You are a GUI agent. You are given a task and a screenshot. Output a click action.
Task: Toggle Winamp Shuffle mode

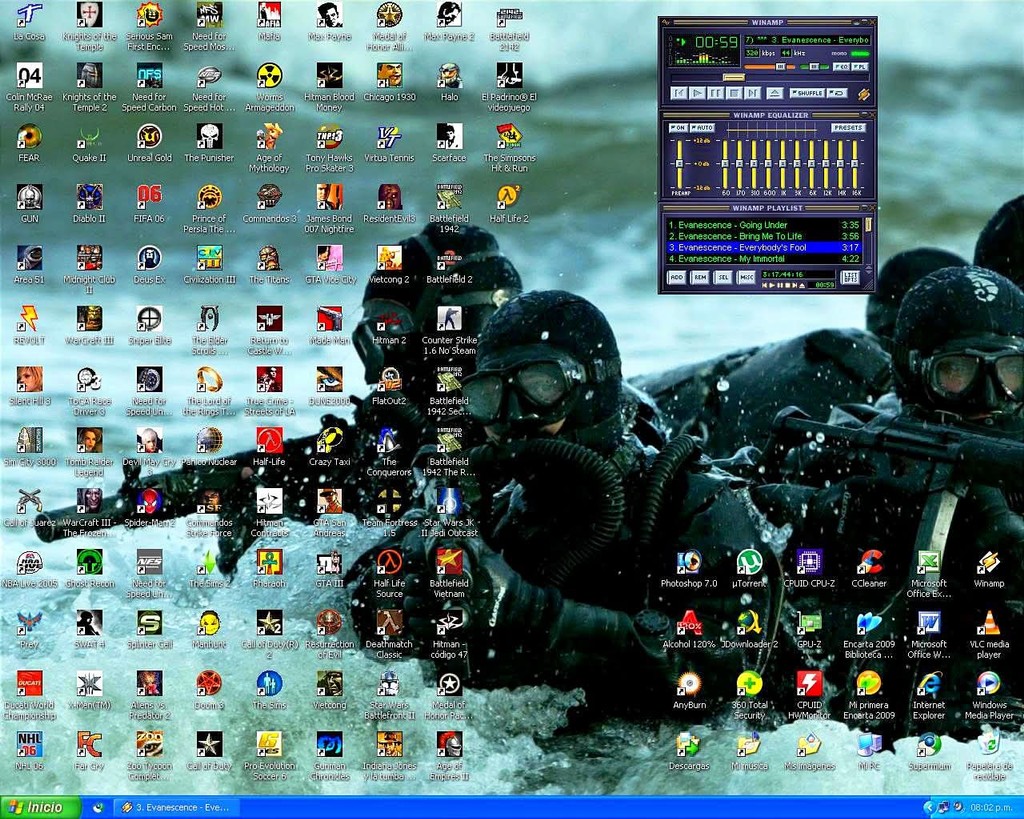807,93
